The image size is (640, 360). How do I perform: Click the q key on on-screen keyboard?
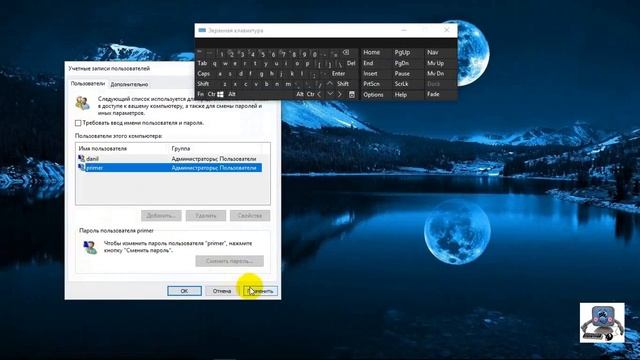pos(214,64)
